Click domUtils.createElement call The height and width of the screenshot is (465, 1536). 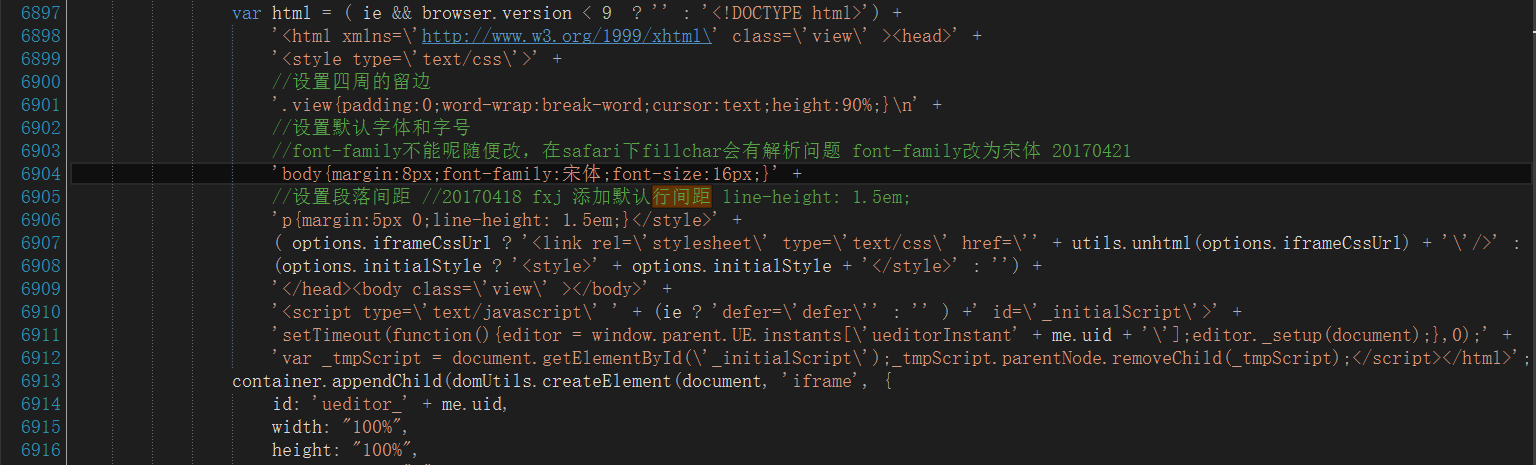[x=546, y=381]
